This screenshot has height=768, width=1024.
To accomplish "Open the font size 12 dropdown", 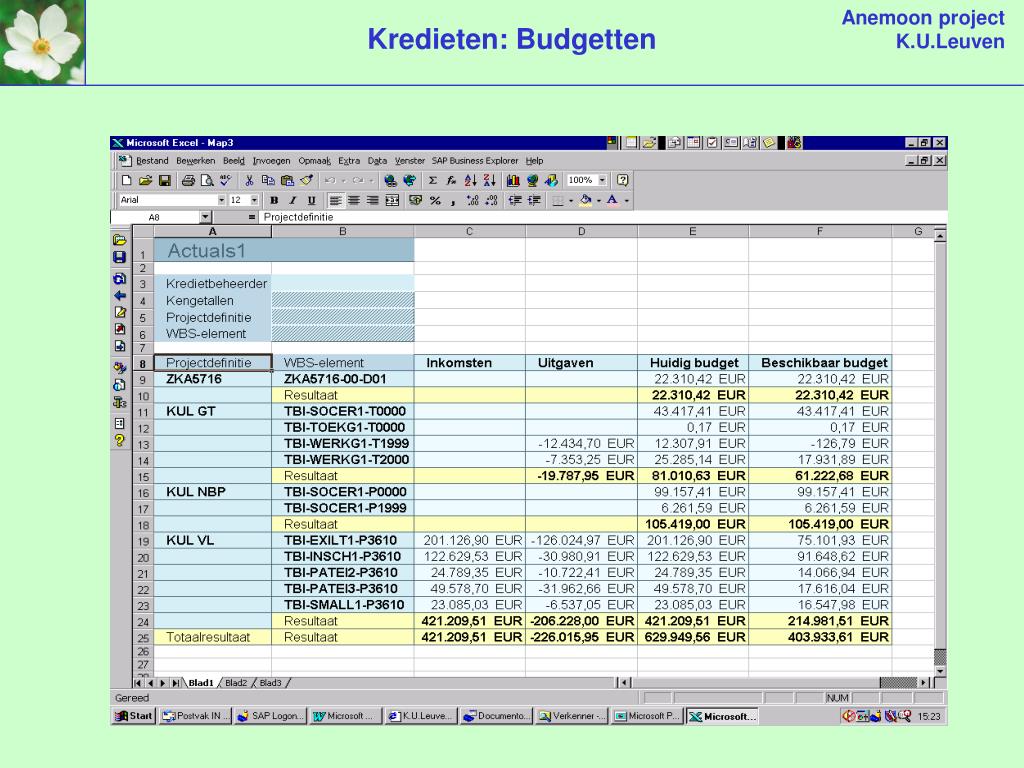I will click(x=254, y=200).
